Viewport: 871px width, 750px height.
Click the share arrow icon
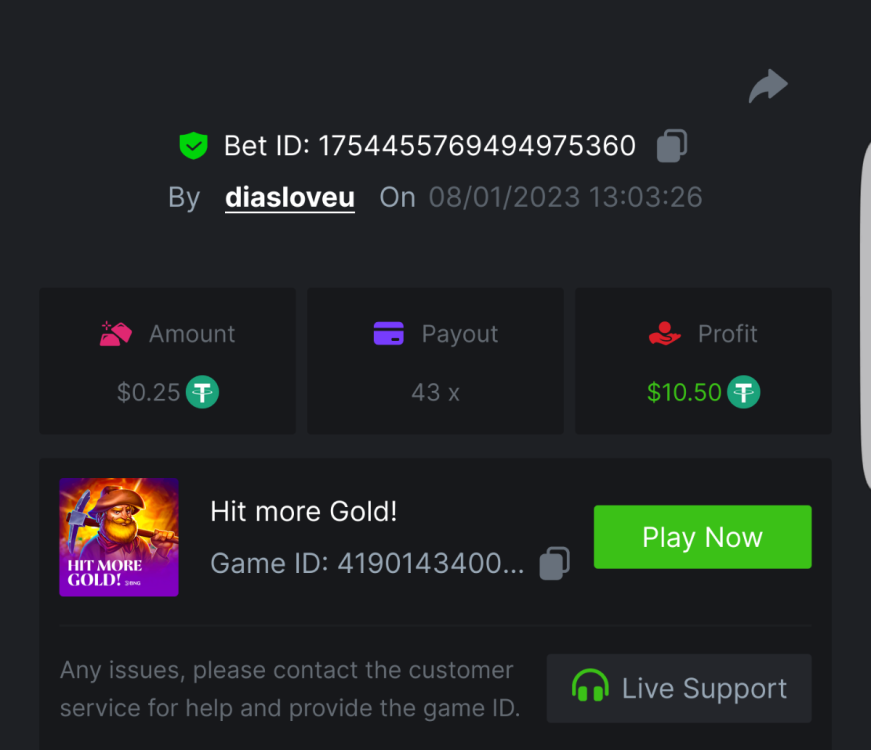coord(768,87)
